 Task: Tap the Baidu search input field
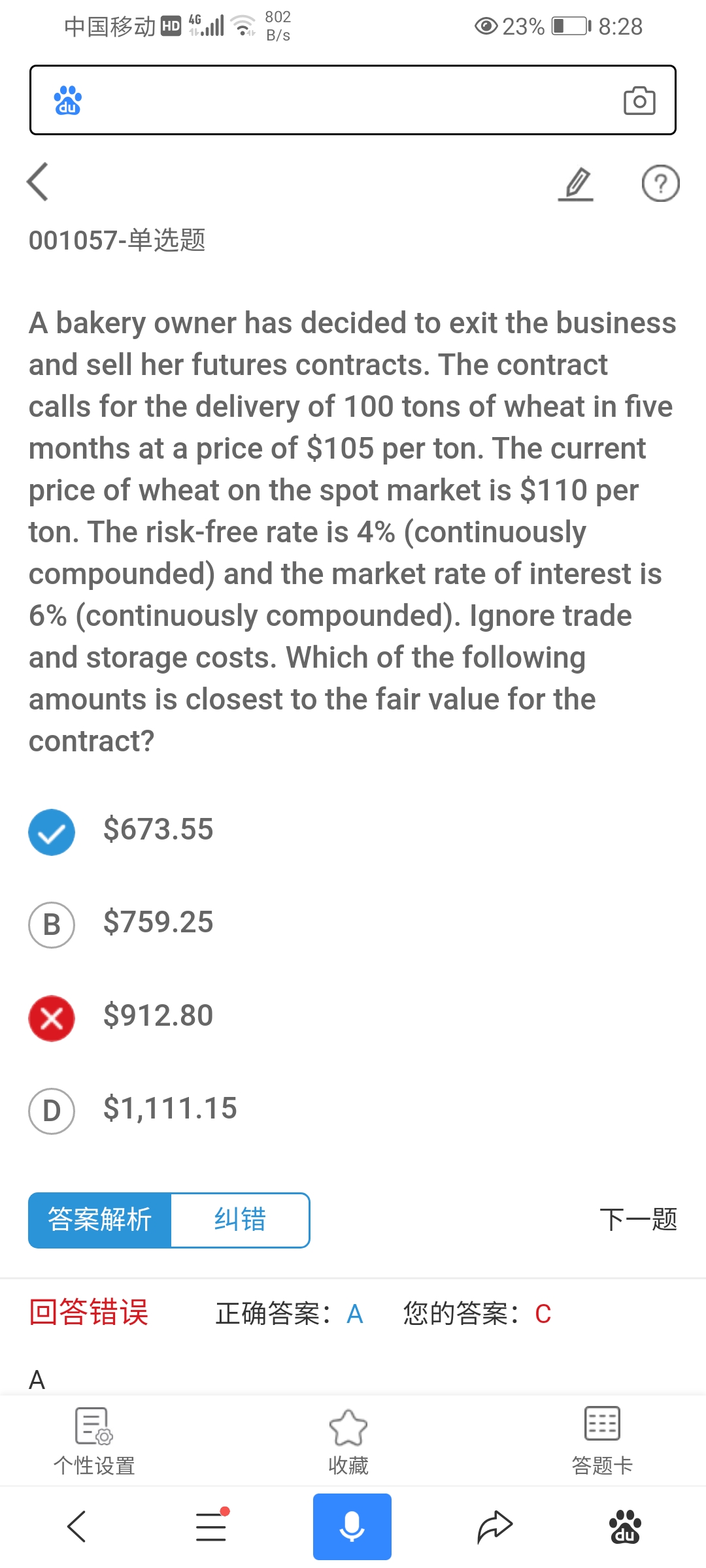click(346, 101)
